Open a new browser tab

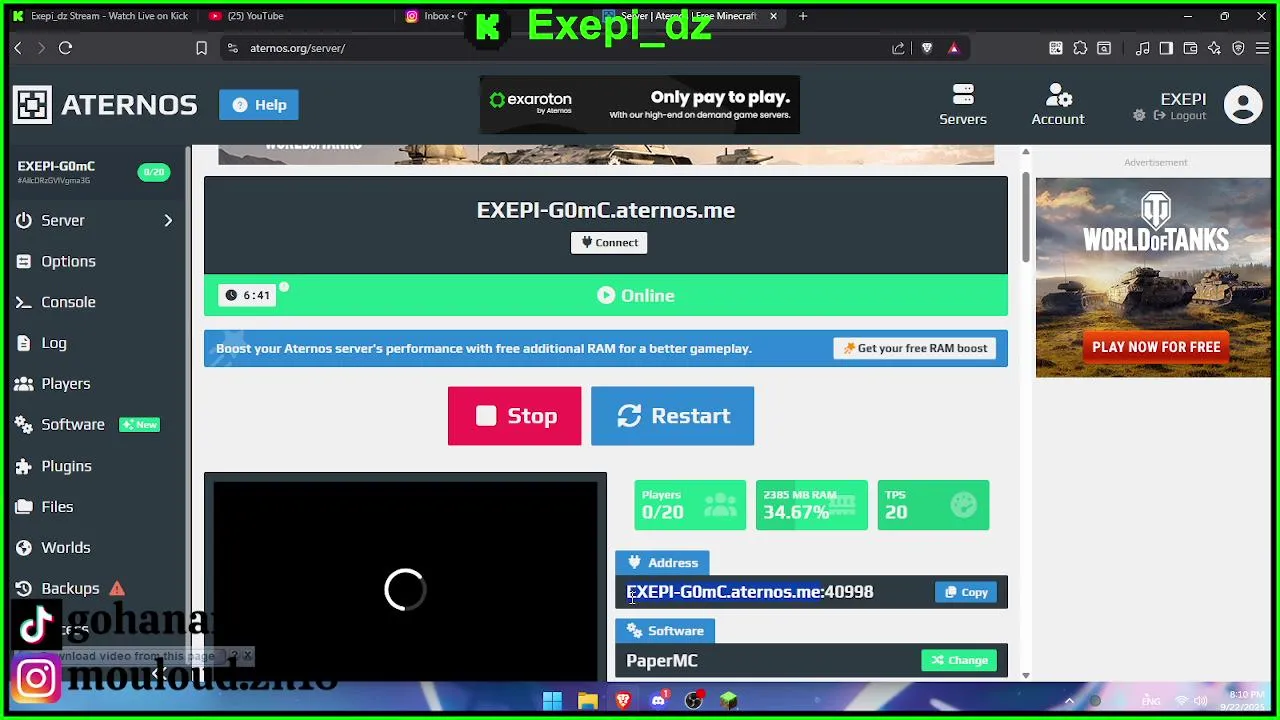pyautogui.click(x=803, y=16)
